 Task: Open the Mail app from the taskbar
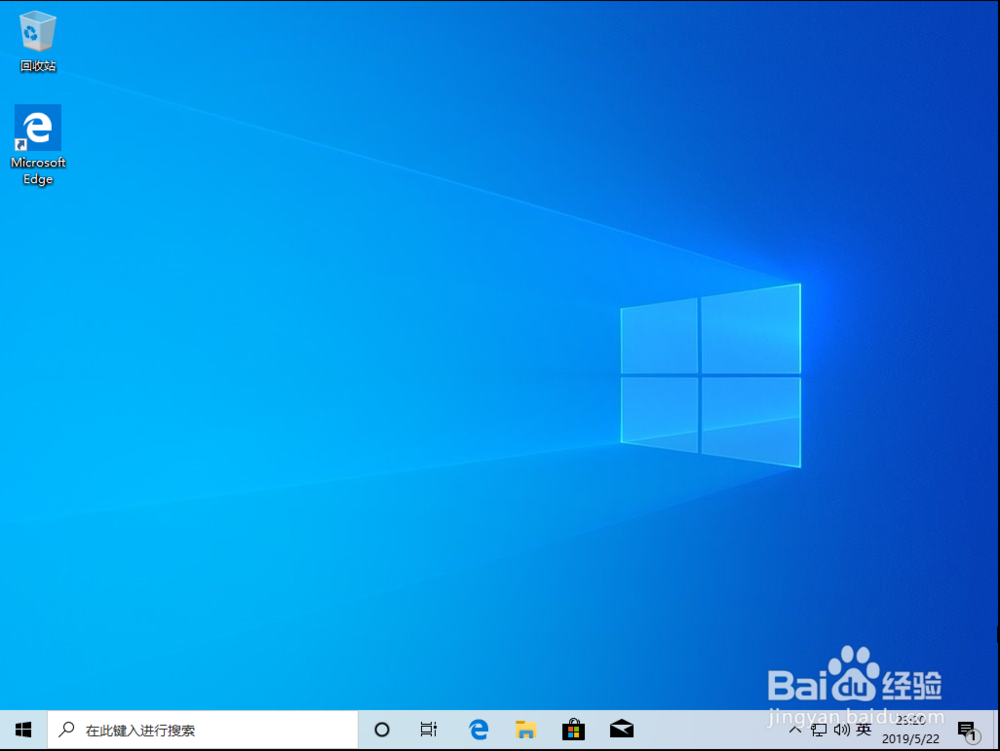(621, 730)
